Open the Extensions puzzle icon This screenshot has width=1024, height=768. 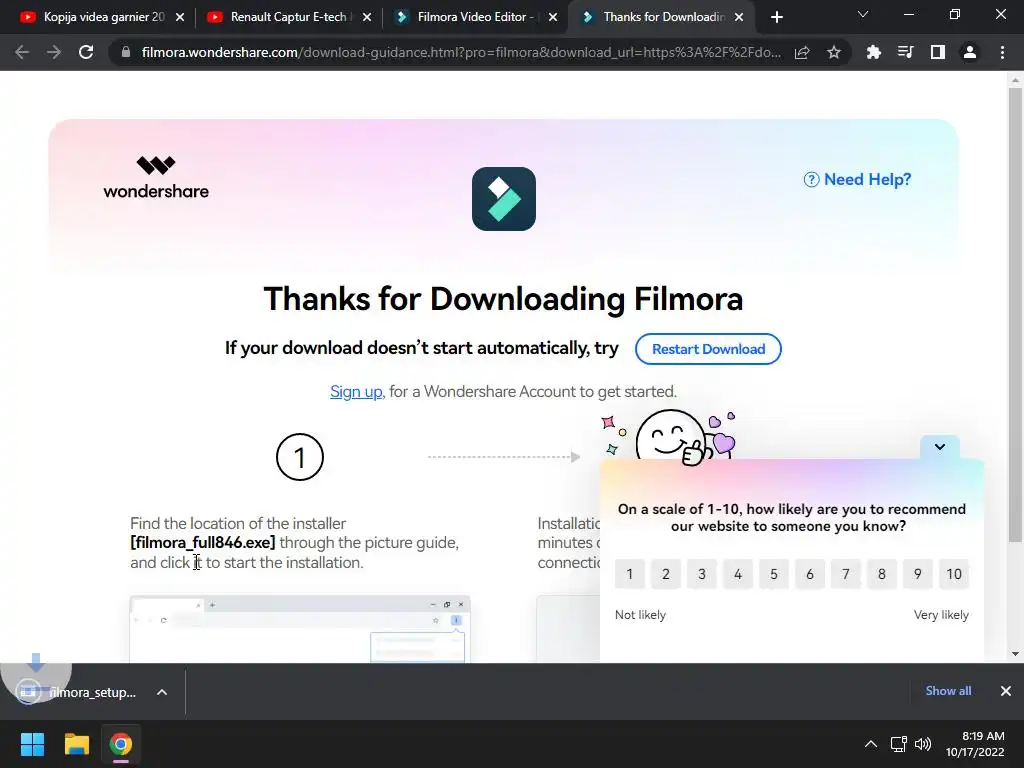(873, 52)
